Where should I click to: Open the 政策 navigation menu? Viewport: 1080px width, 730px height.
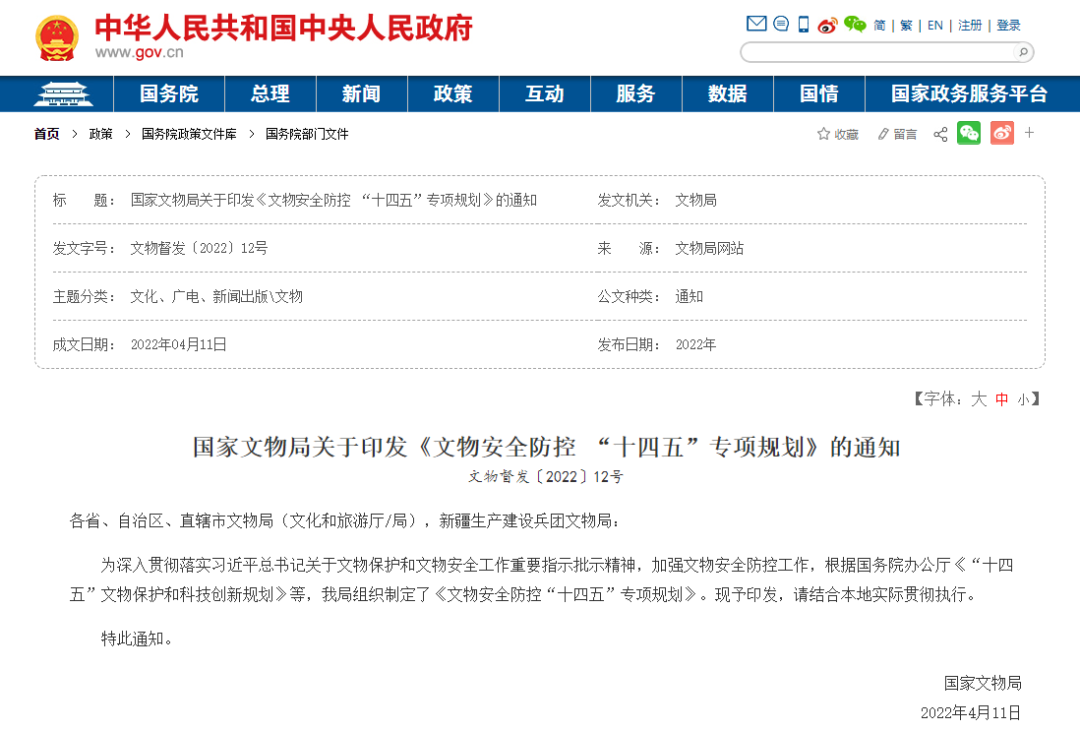click(x=453, y=94)
